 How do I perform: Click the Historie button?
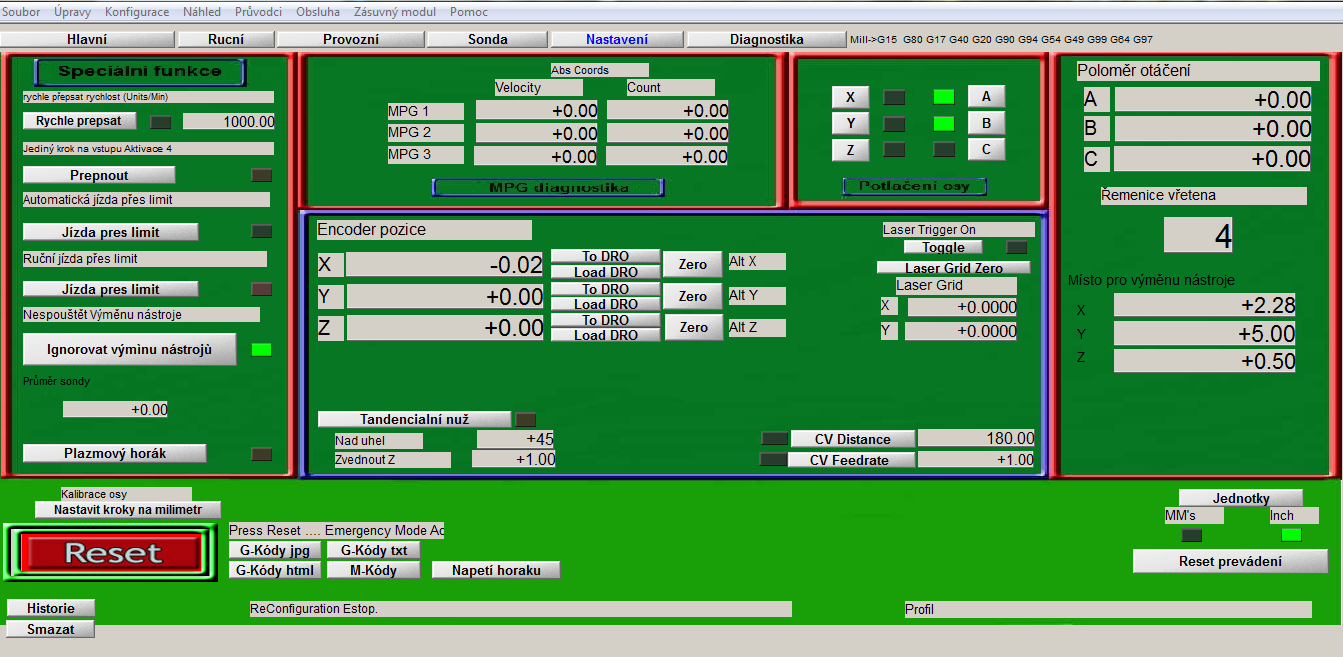tap(51, 608)
